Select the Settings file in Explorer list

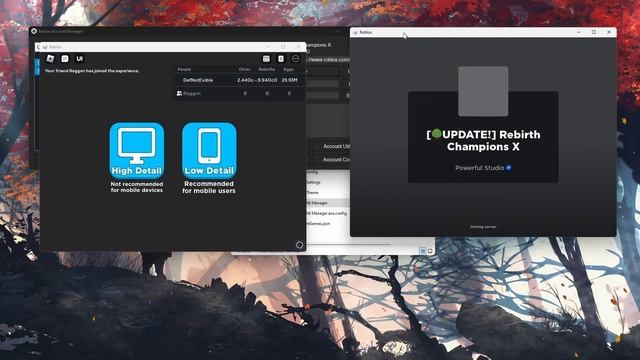314,182
